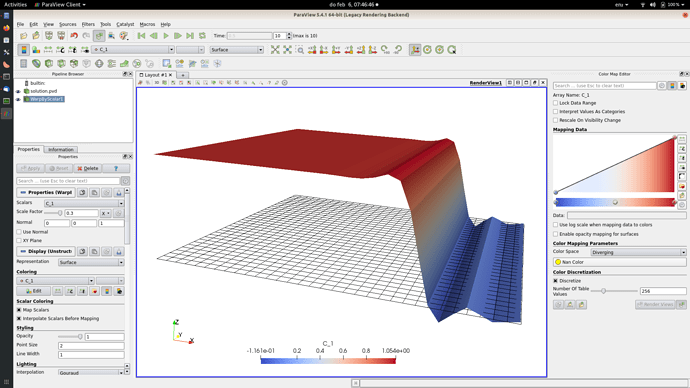Open a file with the Open icon
This screenshot has width=690, height=388.
(x=23, y=36)
